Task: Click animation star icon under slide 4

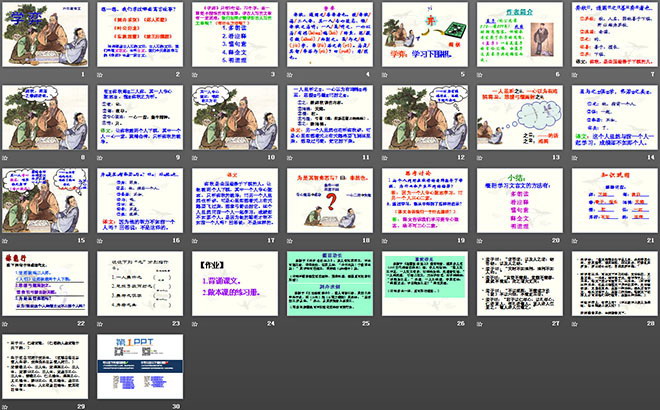Action: click(290, 75)
